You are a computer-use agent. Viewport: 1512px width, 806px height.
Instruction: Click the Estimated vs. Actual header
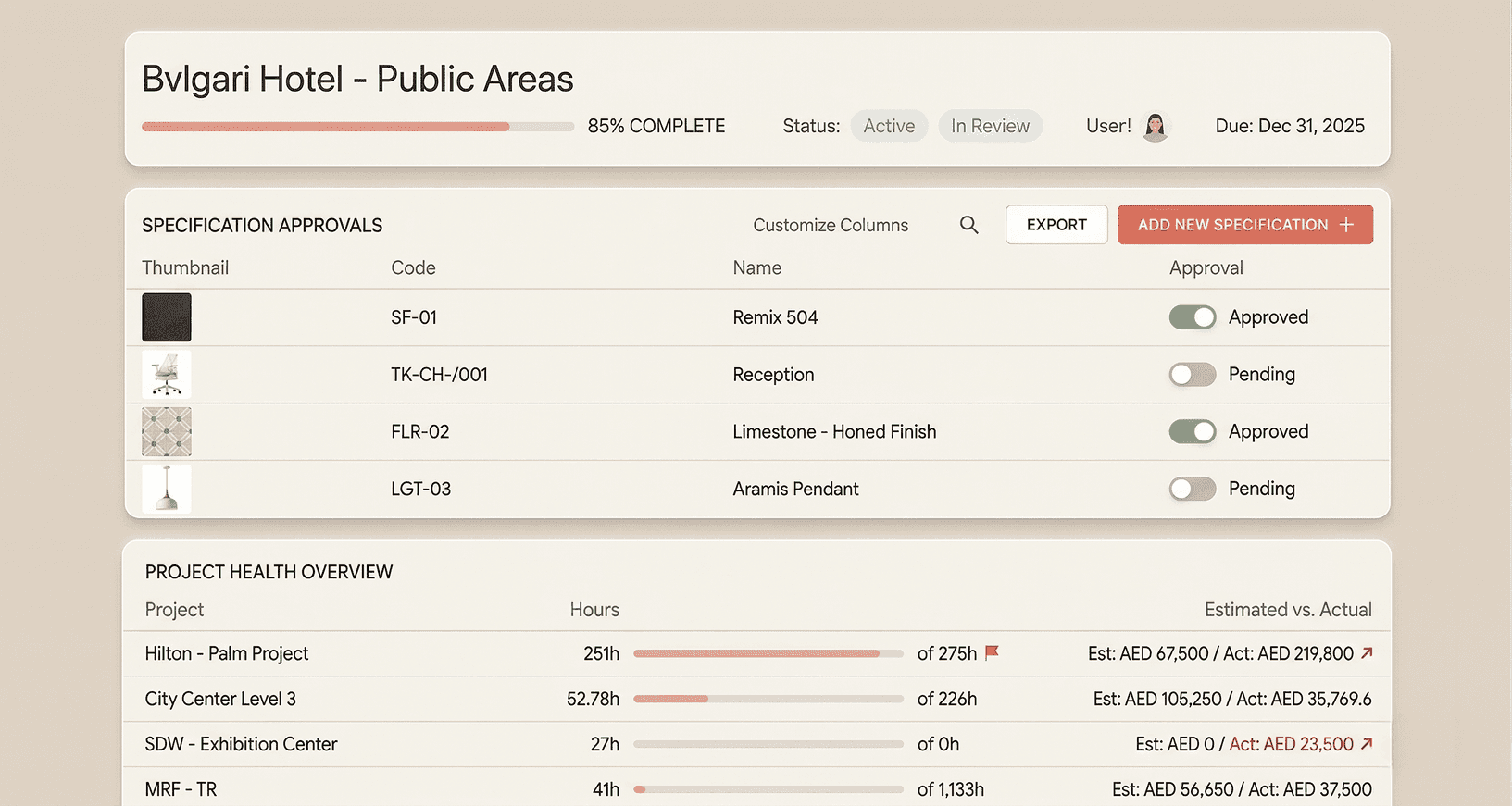pos(1288,610)
